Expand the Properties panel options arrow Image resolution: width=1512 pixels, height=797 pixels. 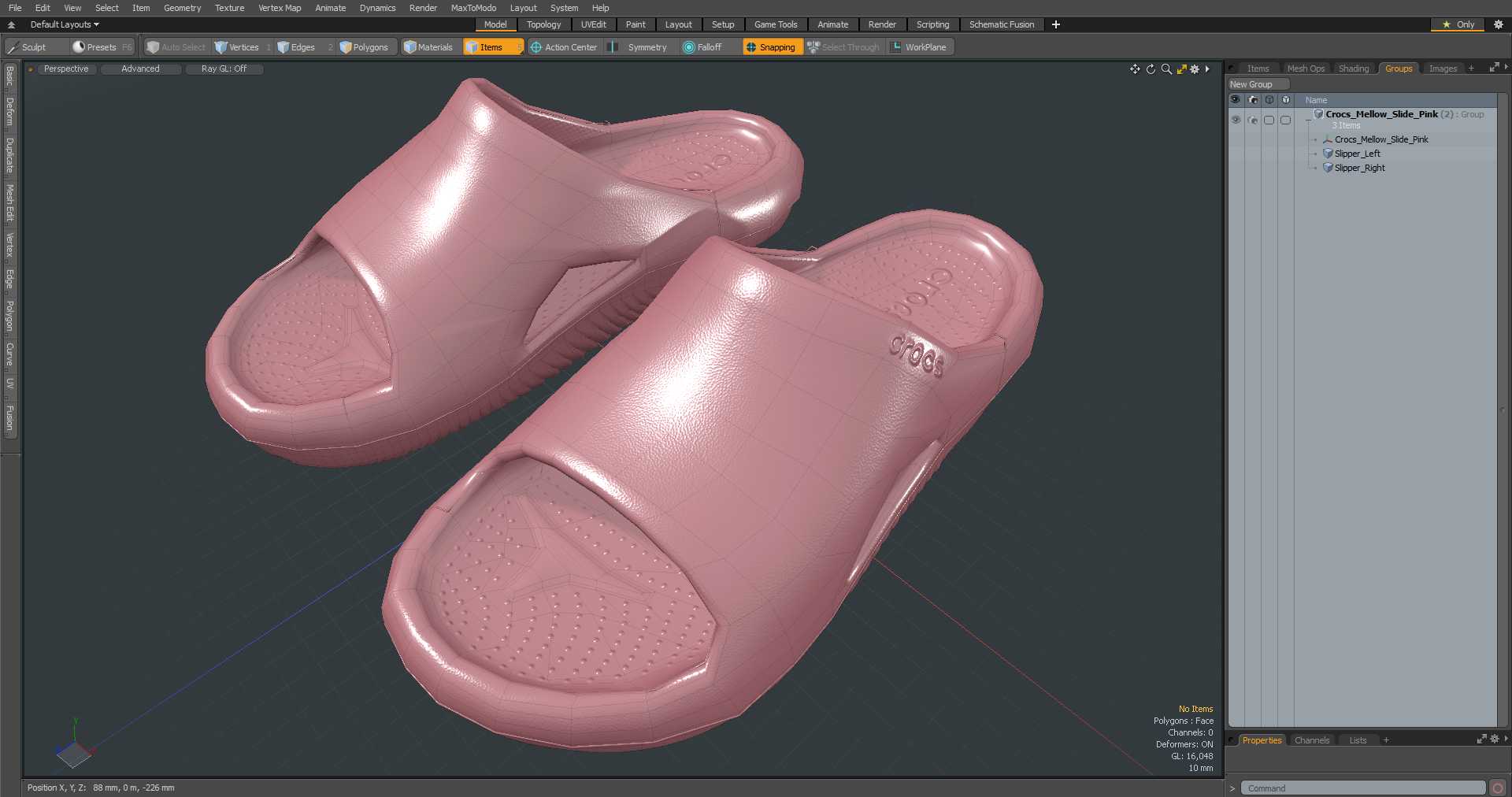click(1506, 739)
